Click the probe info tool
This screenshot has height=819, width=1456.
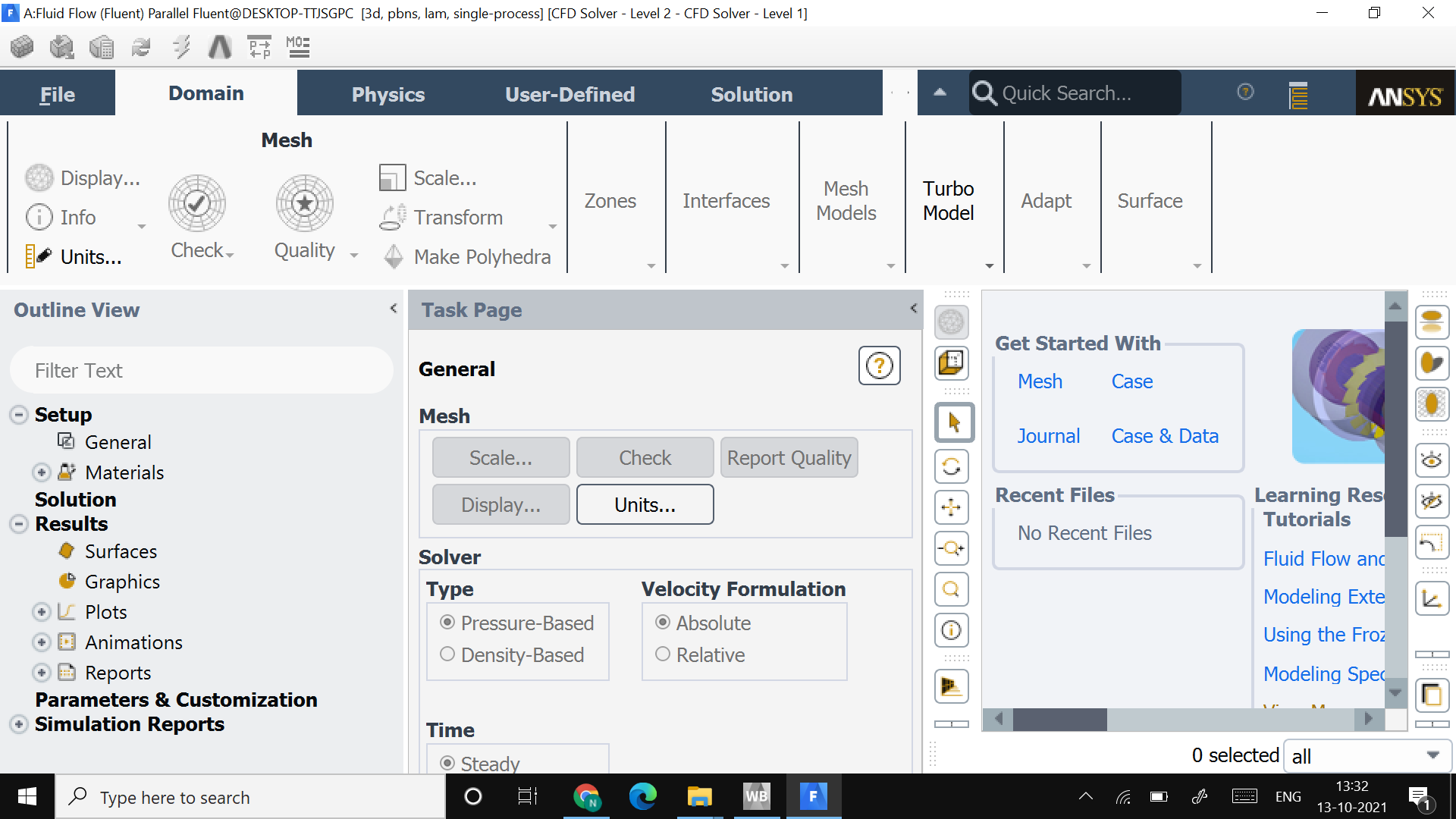click(952, 629)
